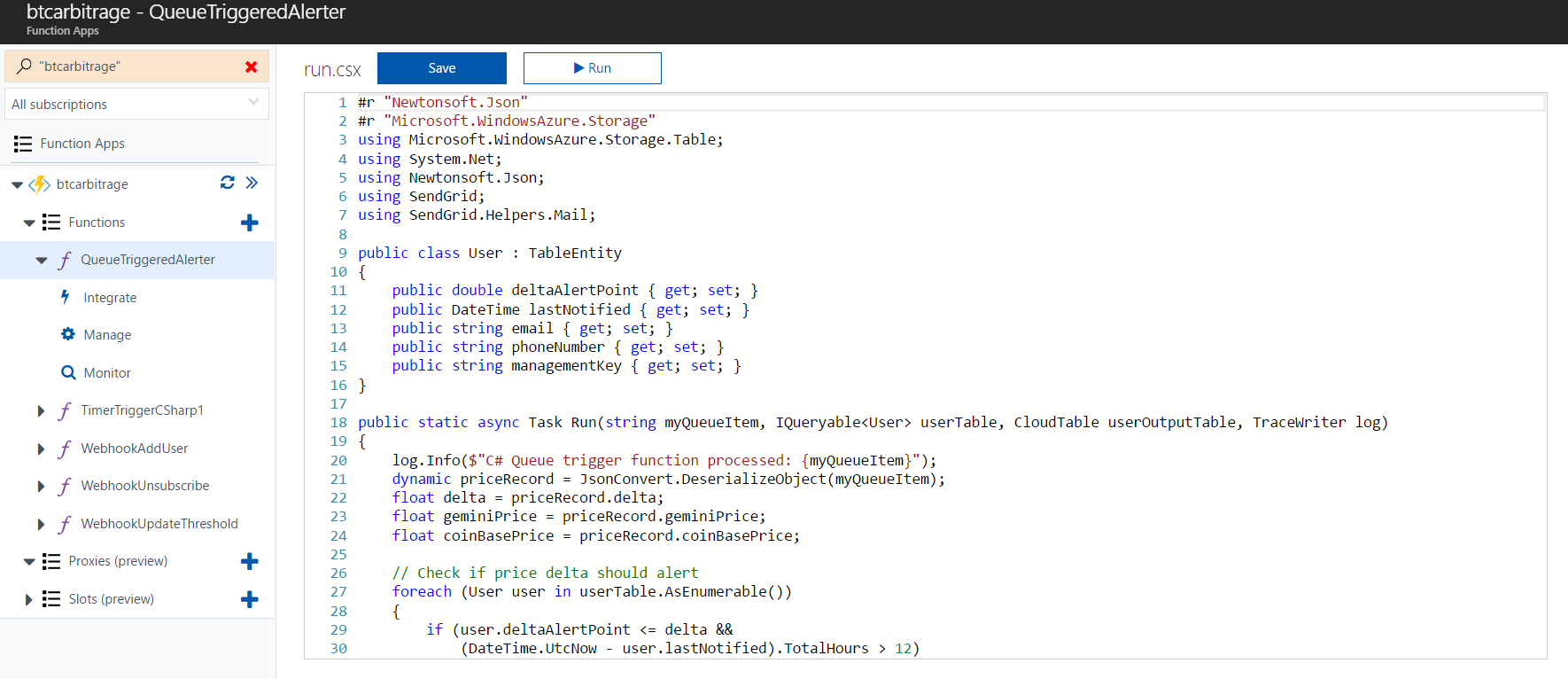Select WebhookUnsubscribe function

tap(145, 486)
